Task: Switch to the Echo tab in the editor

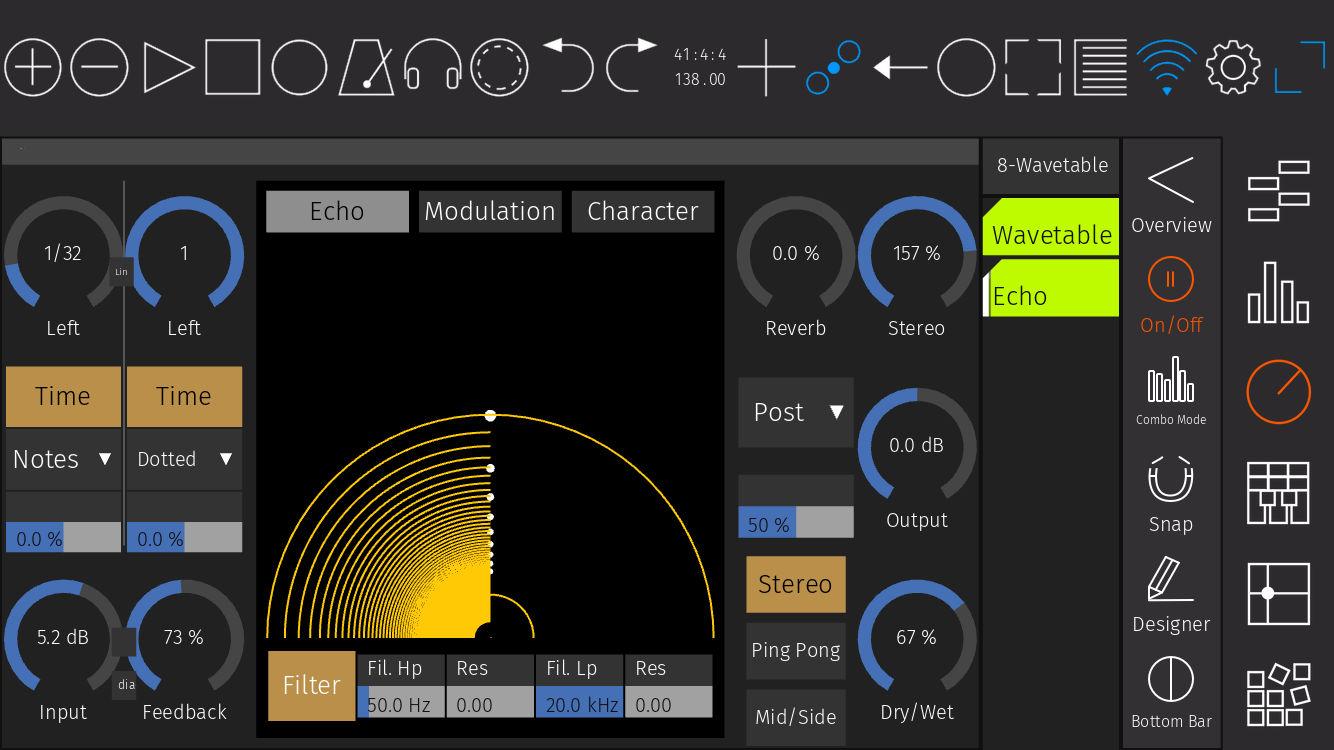Action: tap(337, 211)
